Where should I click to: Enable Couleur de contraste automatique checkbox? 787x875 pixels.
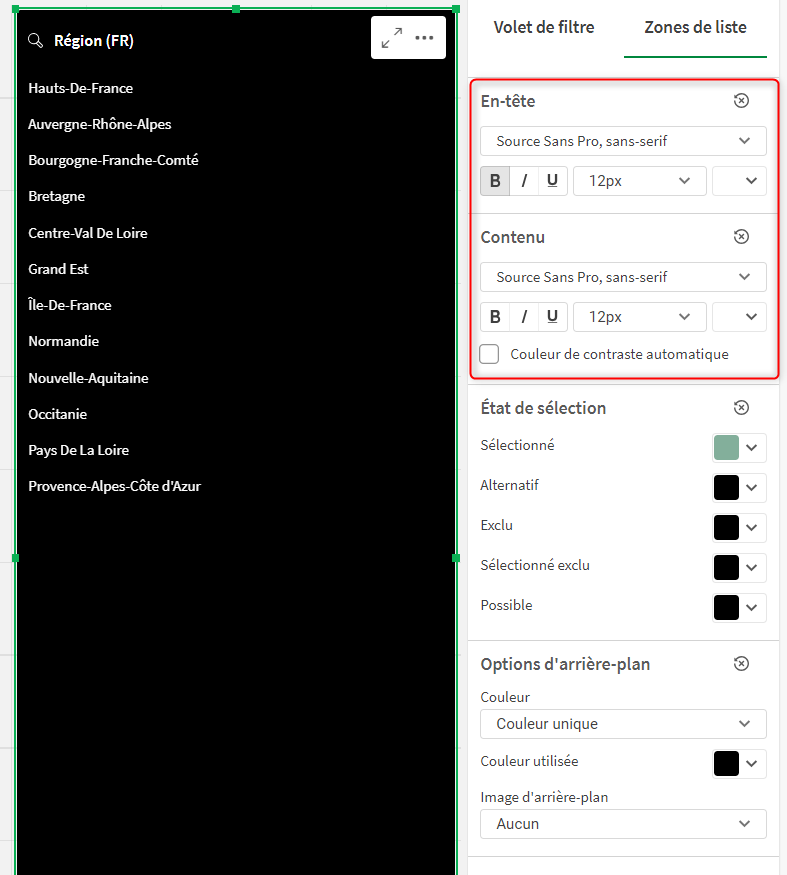click(x=490, y=354)
